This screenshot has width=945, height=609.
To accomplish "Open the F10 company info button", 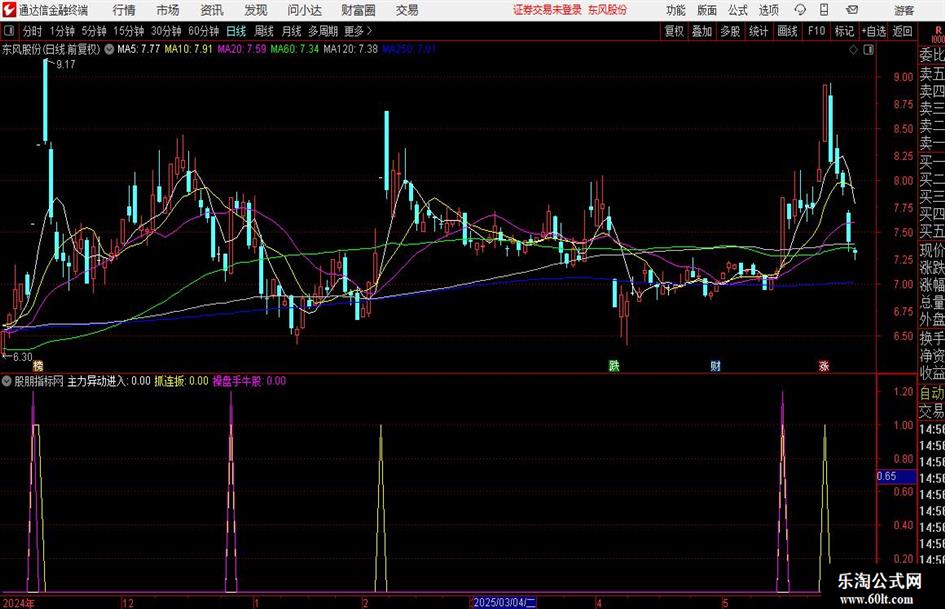I will click(817, 31).
